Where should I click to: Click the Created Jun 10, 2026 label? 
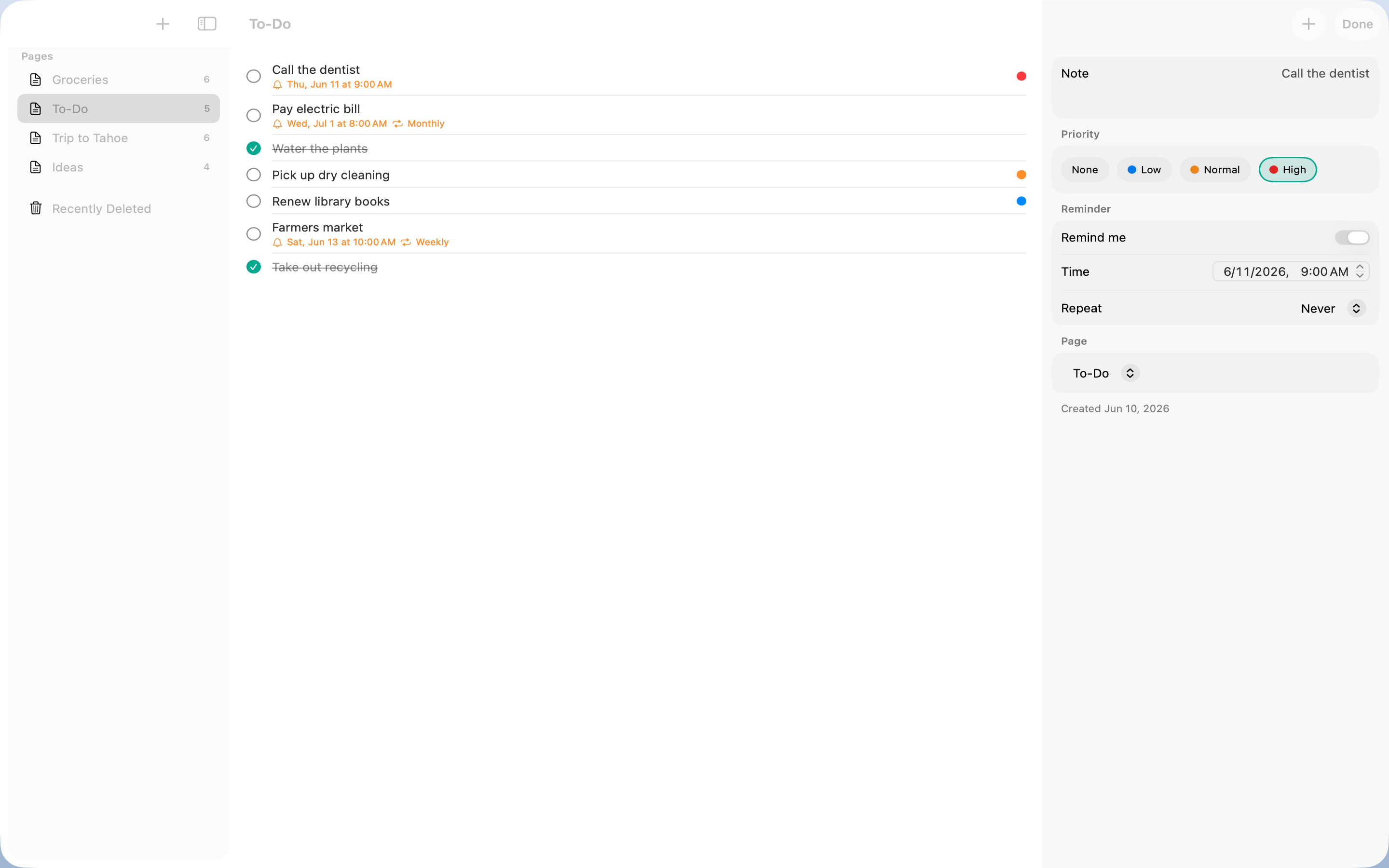[1115, 409]
